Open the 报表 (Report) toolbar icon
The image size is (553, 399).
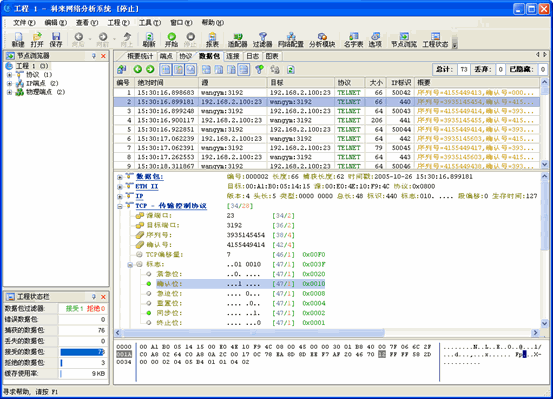(x=212, y=40)
